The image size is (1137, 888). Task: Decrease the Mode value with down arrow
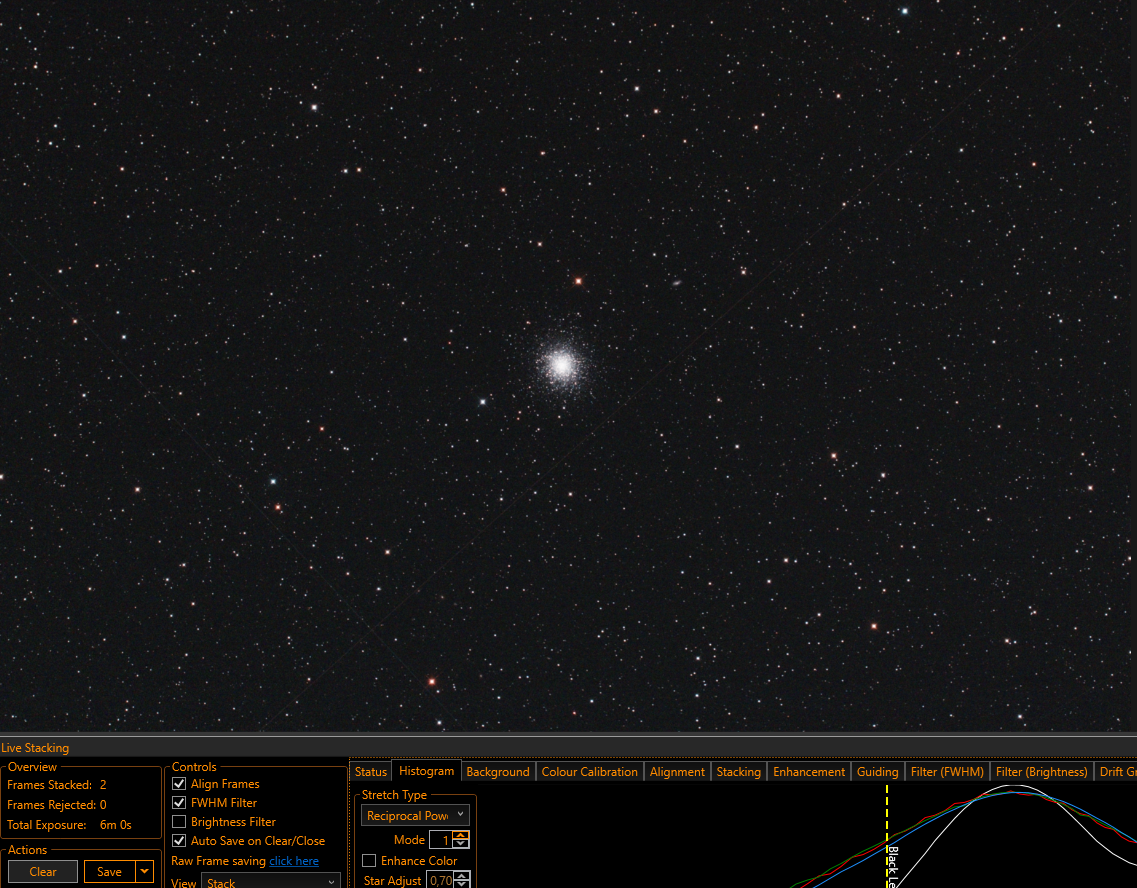(460, 844)
